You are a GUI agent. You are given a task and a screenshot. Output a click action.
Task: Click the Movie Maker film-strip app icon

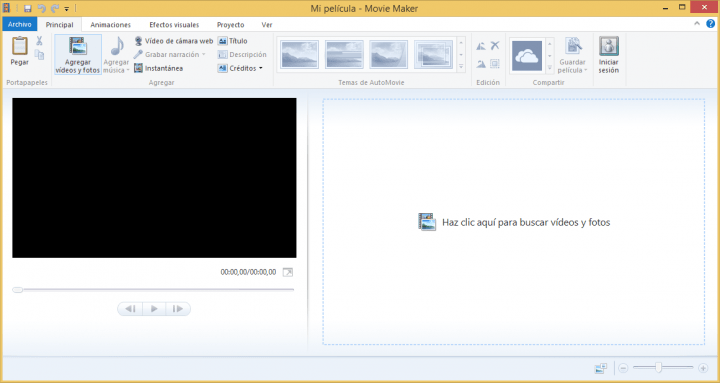pyautogui.click(x=7, y=8)
